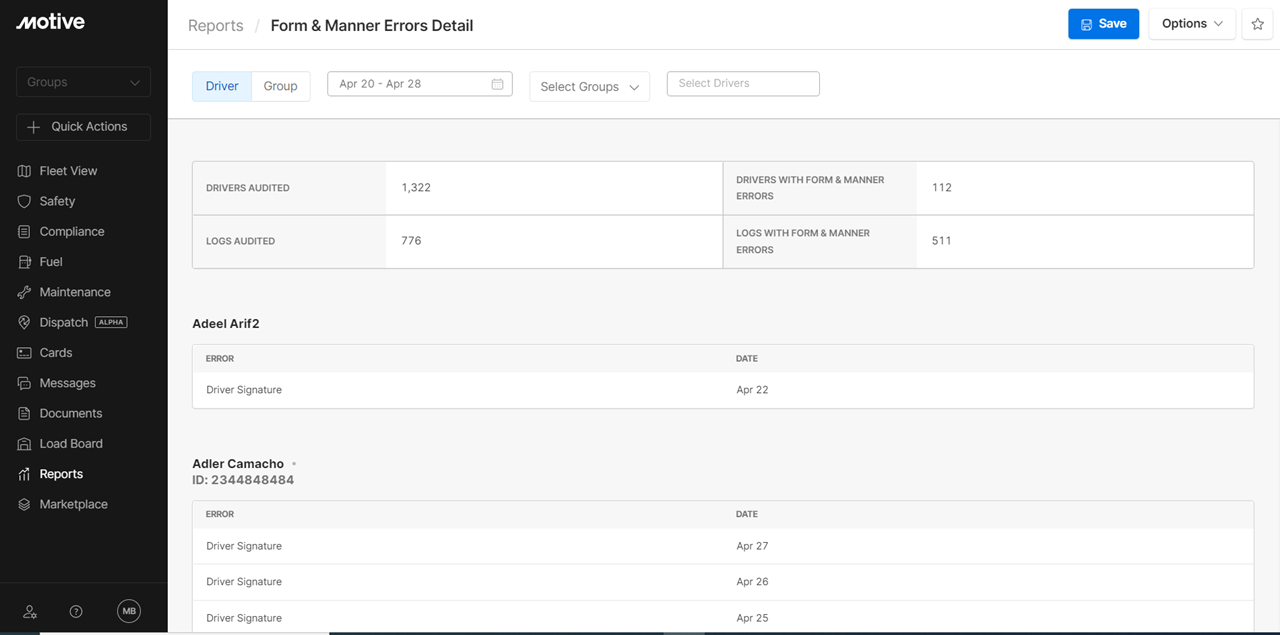Screen dimensions: 1280x635
Task: Switch report view to Group
Action: click(x=280, y=86)
